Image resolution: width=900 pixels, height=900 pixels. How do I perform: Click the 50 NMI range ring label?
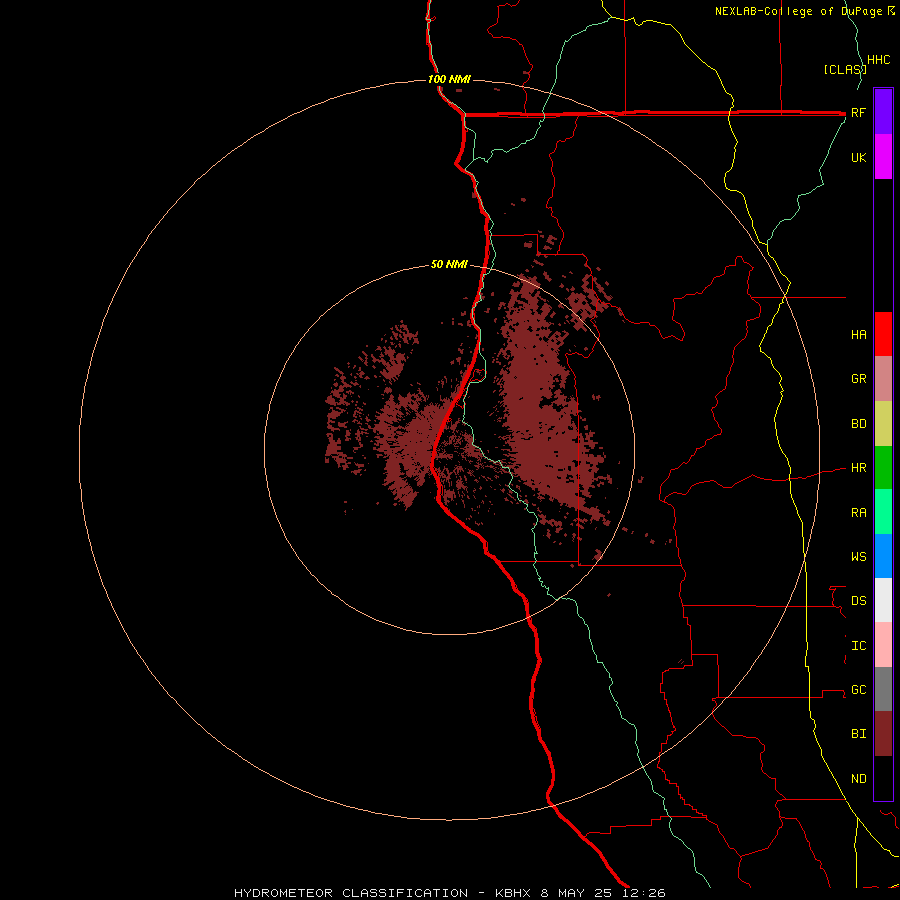pyautogui.click(x=449, y=265)
